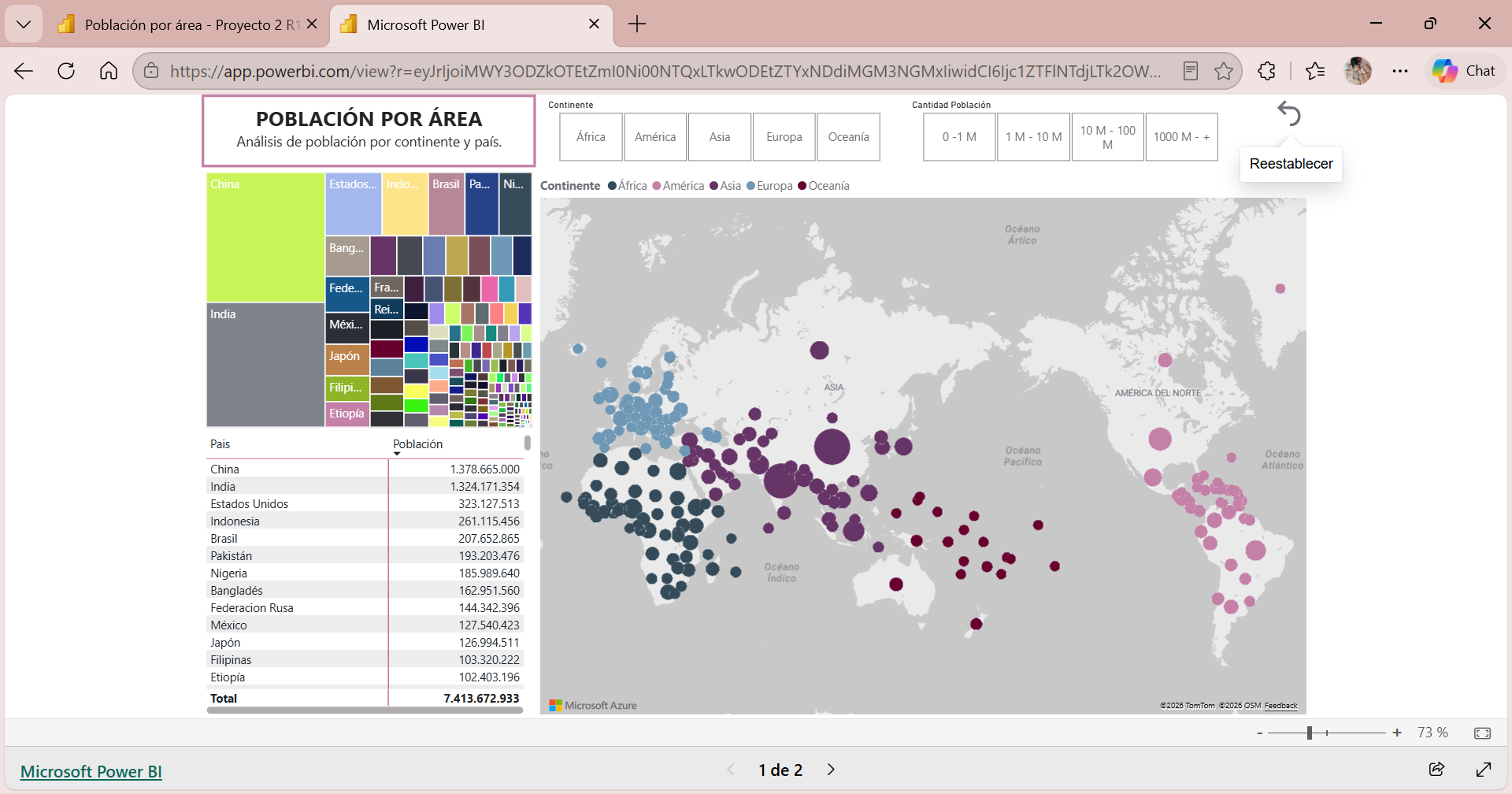Click the browser refresh icon
This screenshot has width=1512, height=794.
pyautogui.click(x=66, y=71)
